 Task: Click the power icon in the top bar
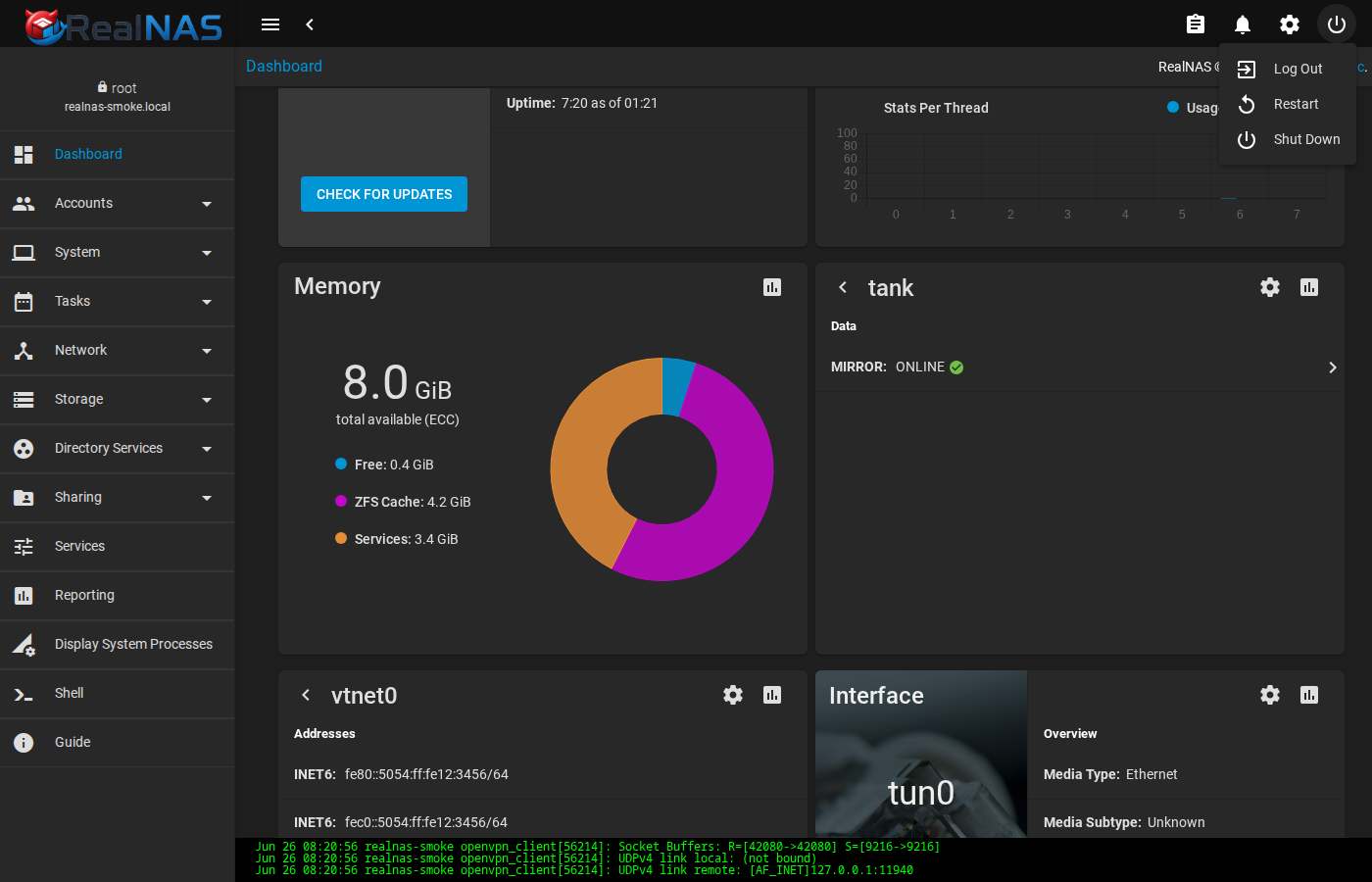pos(1337,24)
